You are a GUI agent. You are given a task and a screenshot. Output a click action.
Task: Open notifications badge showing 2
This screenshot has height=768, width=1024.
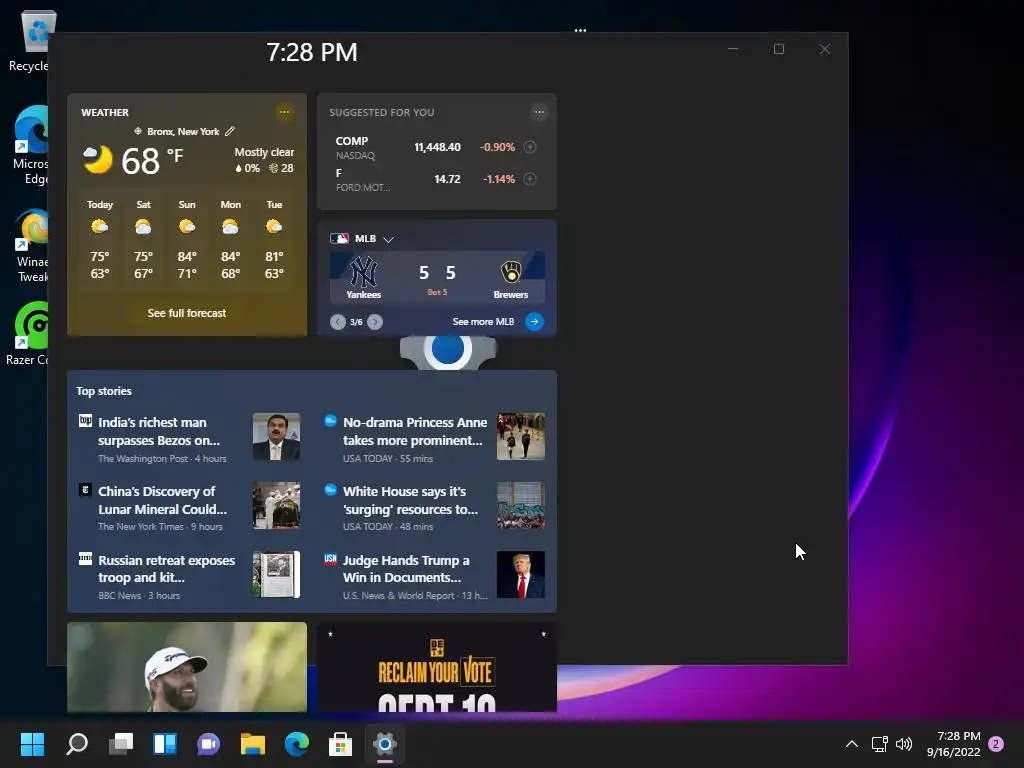[996, 744]
